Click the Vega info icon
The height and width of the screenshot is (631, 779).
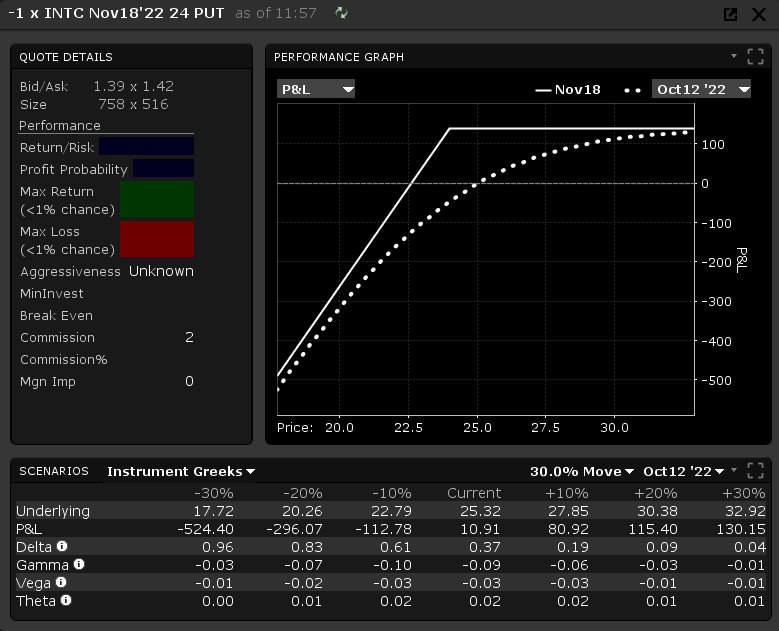61,582
